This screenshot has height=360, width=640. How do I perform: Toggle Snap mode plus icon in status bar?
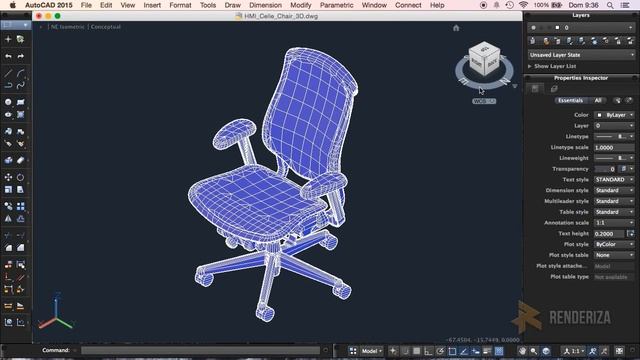(x=393, y=351)
